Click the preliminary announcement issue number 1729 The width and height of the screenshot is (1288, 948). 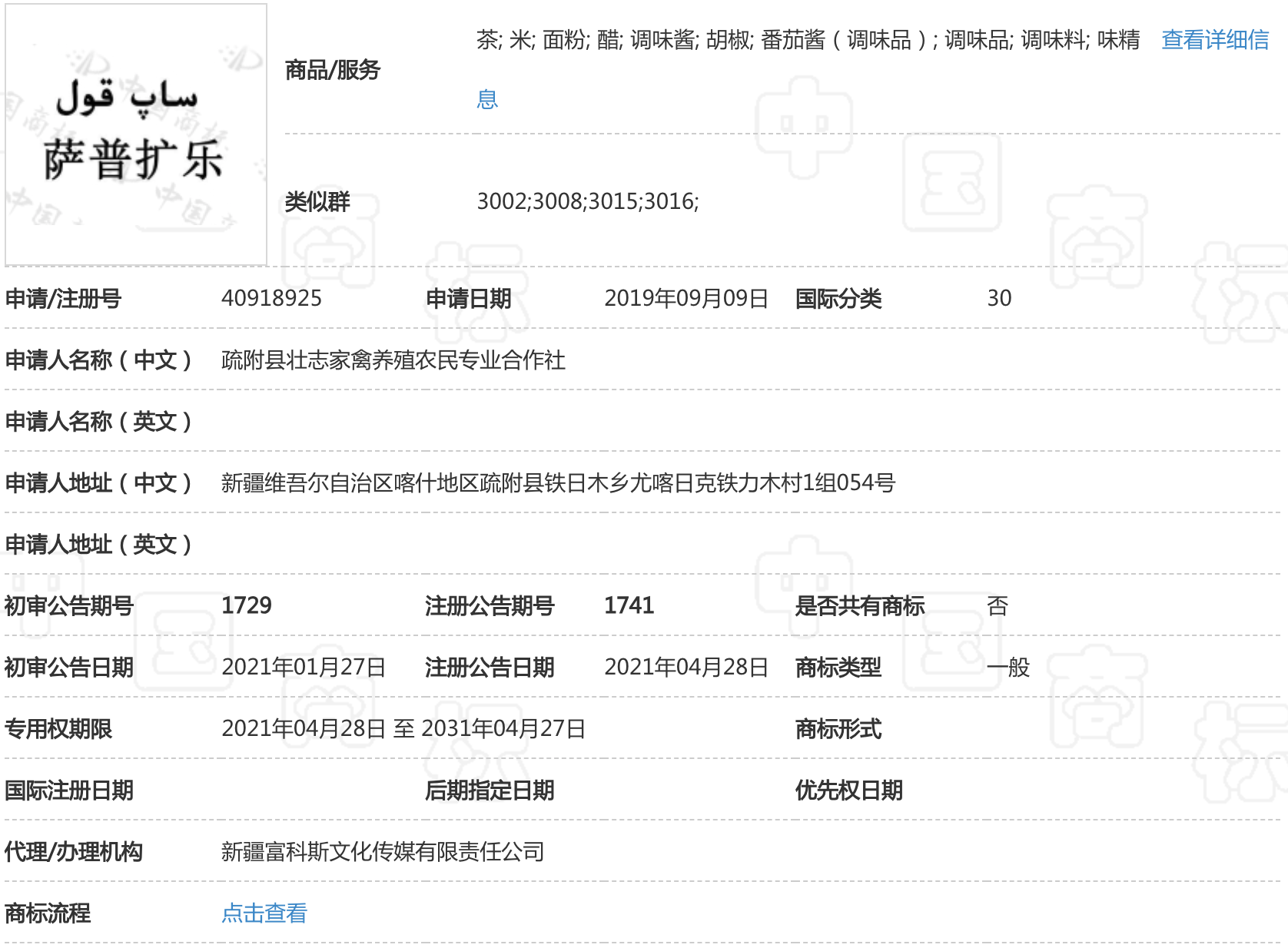246,605
